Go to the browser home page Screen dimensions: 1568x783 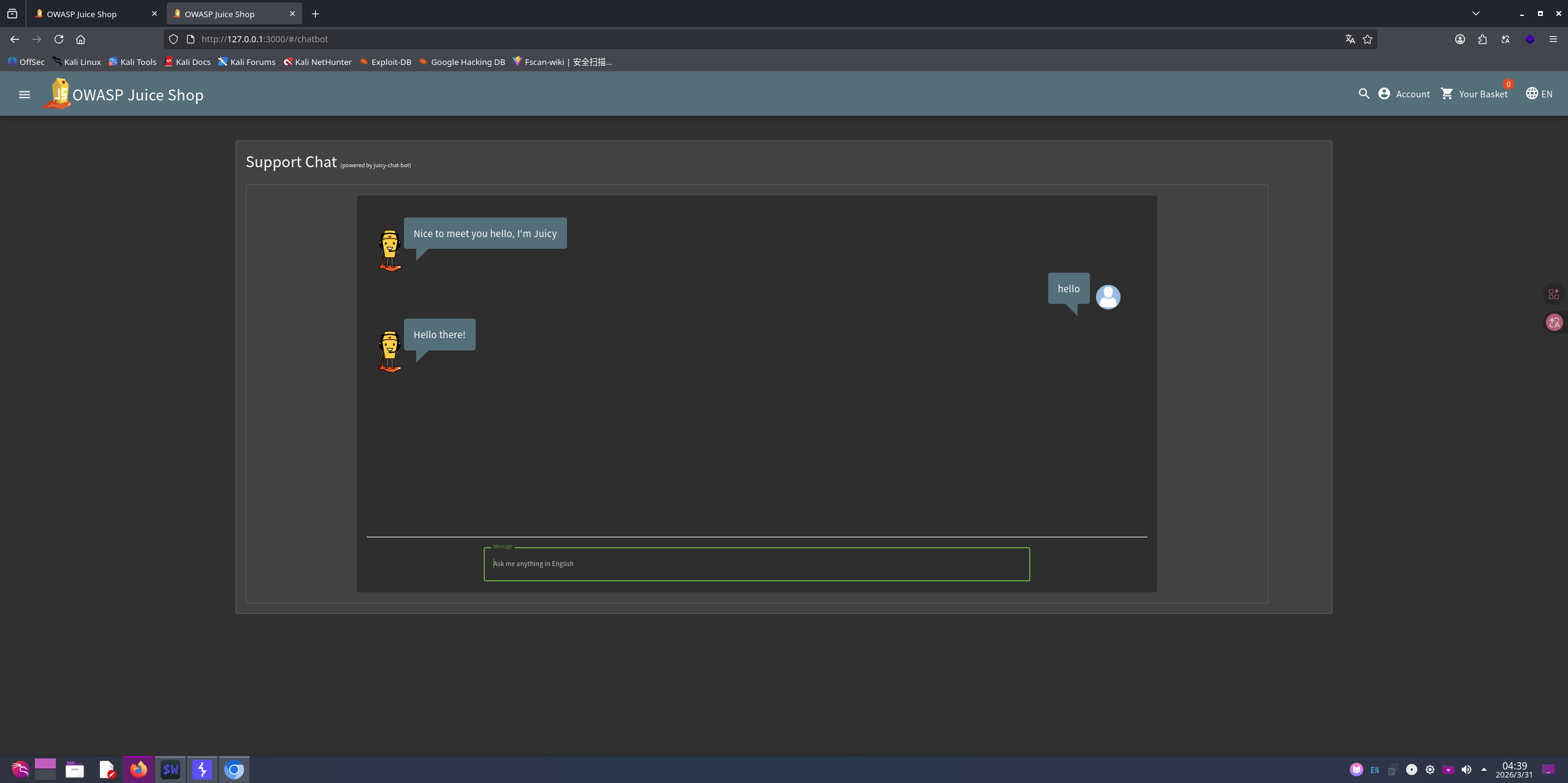(x=80, y=39)
